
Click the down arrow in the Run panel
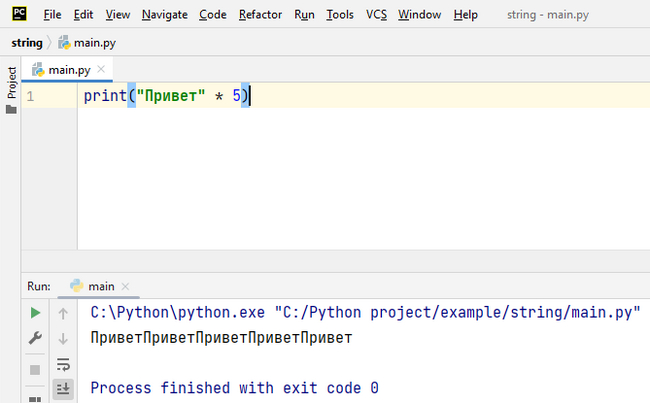click(x=63, y=339)
